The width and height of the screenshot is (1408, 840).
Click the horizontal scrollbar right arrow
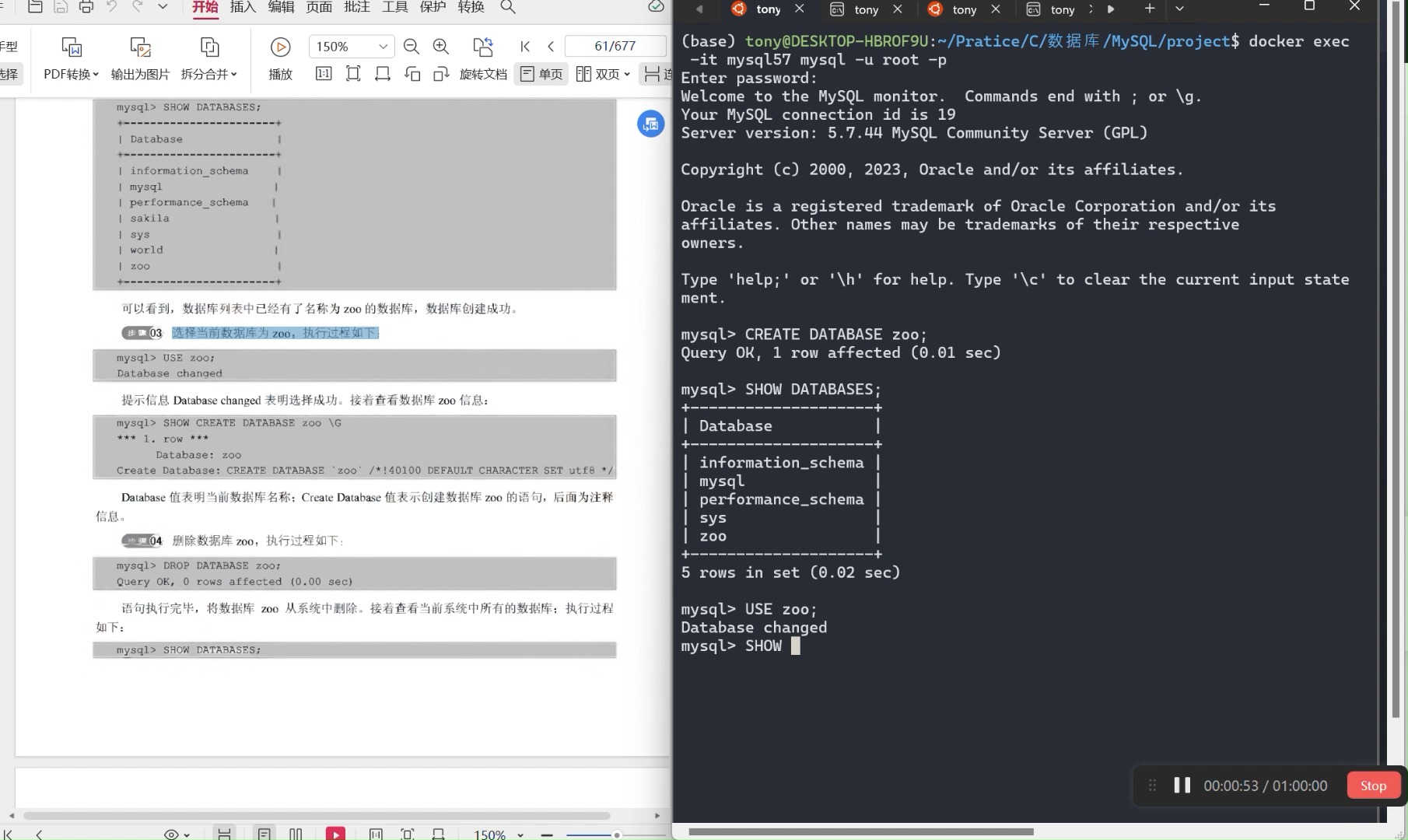click(657, 816)
